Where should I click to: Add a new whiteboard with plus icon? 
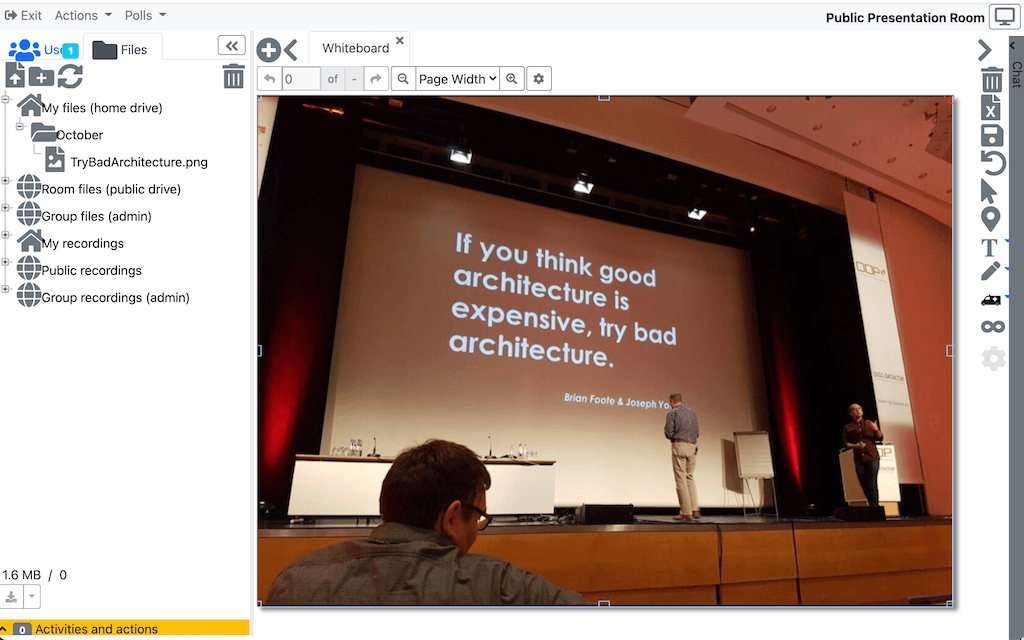point(268,50)
